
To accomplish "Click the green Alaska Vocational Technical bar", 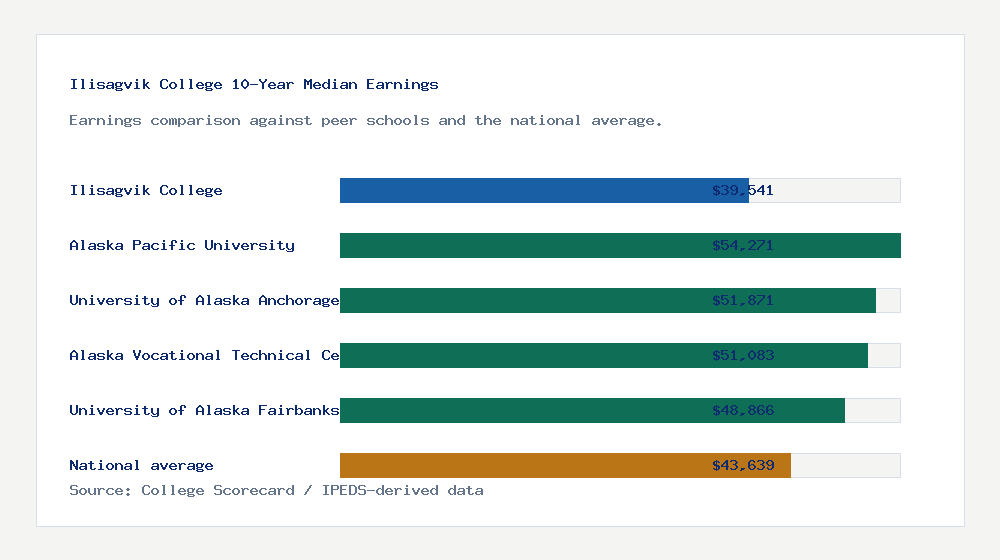I will pos(604,355).
